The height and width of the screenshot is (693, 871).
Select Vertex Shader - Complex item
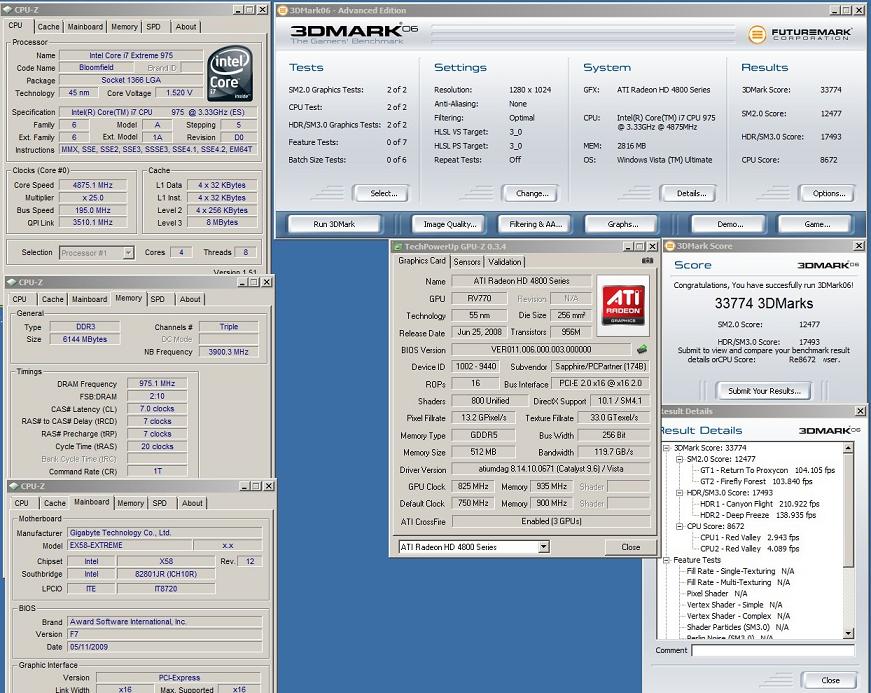[x=738, y=616]
